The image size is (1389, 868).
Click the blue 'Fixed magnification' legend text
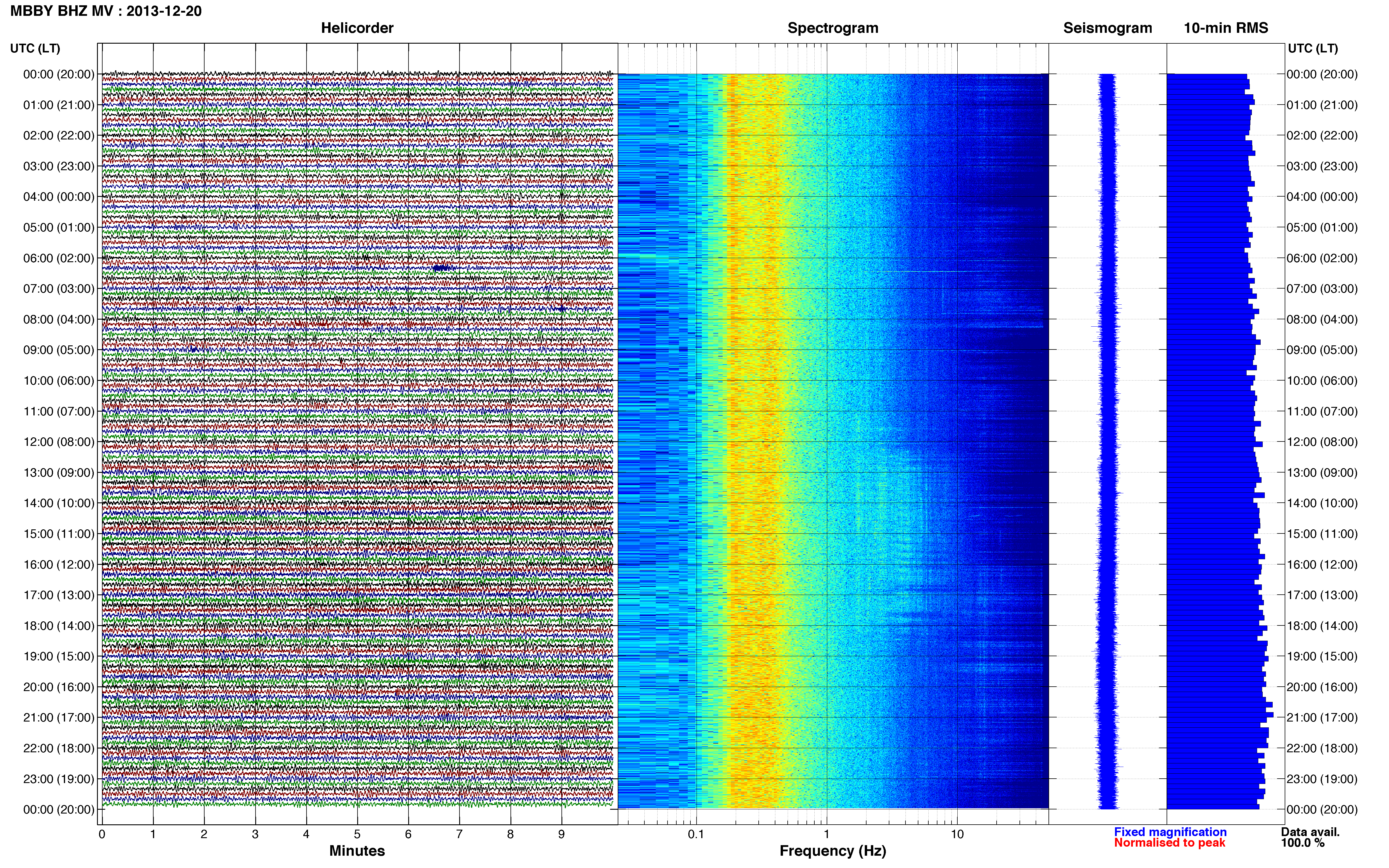[1170, 832]
